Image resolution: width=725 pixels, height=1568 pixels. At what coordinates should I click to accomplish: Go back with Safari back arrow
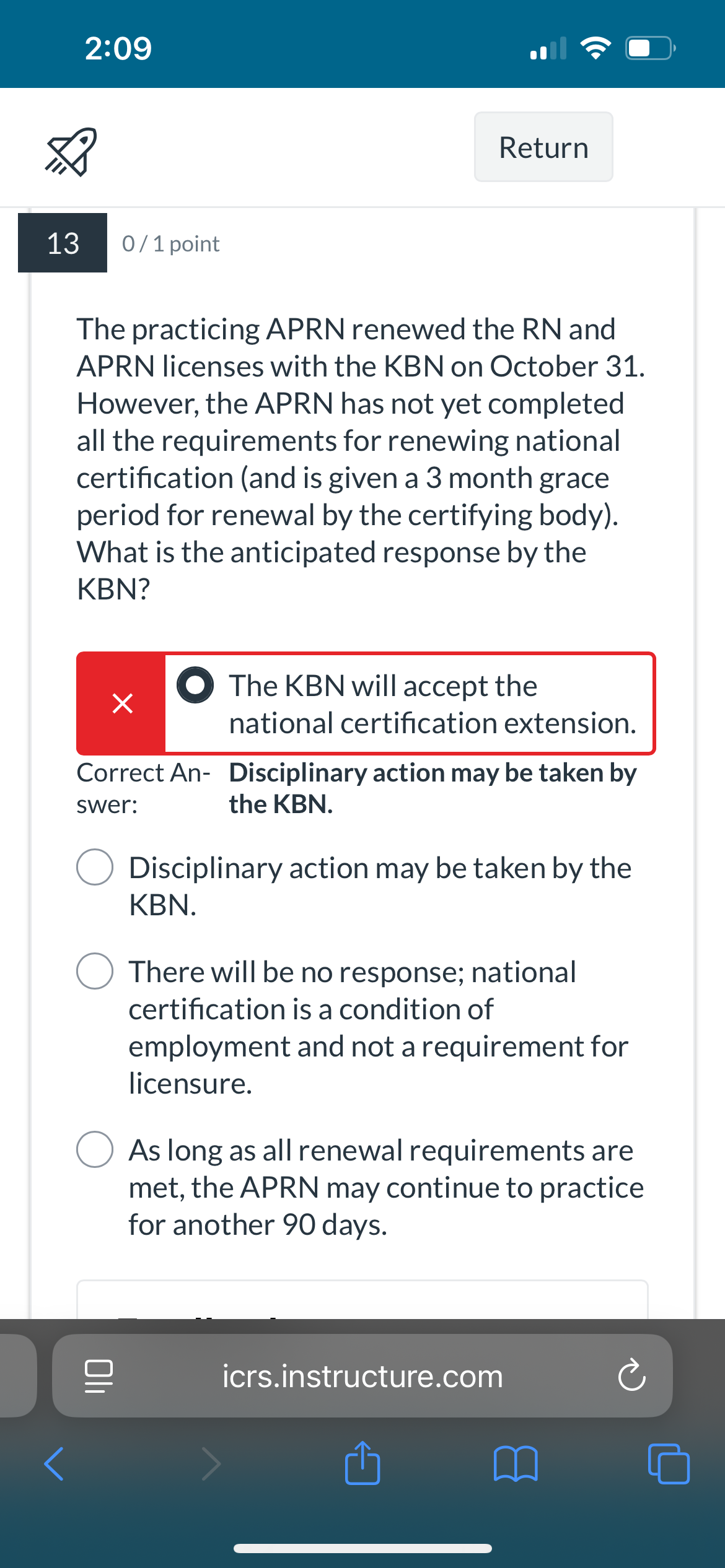coord(54,1464)
